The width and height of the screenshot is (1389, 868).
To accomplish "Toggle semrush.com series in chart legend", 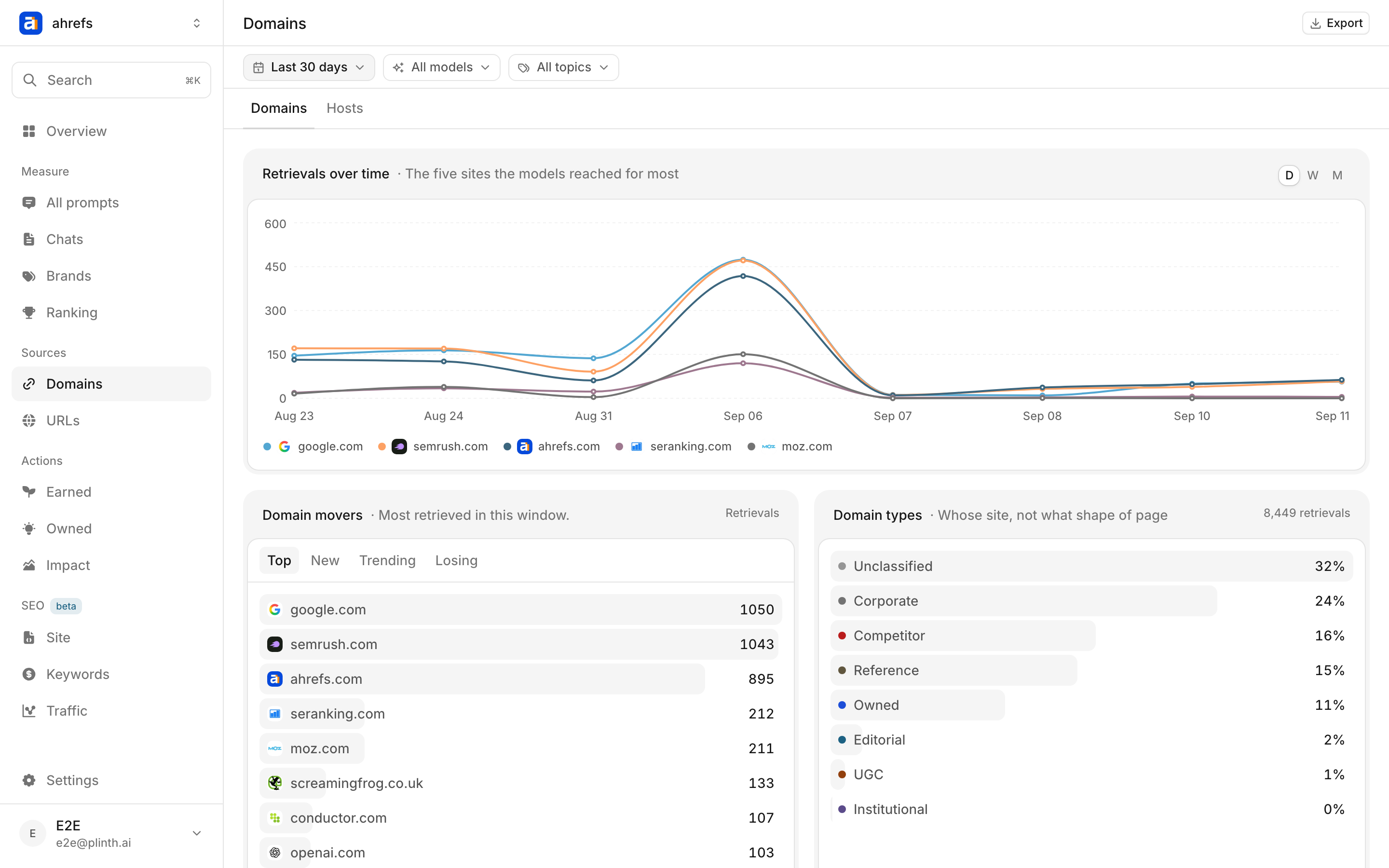I will [x=434, y=447].
